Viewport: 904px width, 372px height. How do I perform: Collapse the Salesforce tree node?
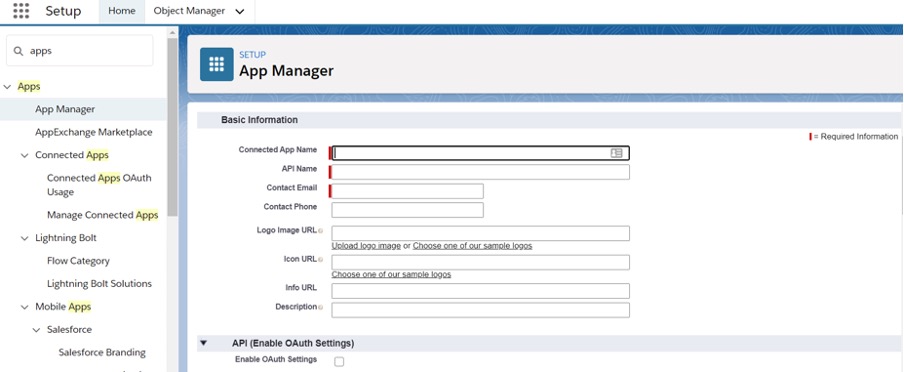pyautogui.click(x=36, y=330)
